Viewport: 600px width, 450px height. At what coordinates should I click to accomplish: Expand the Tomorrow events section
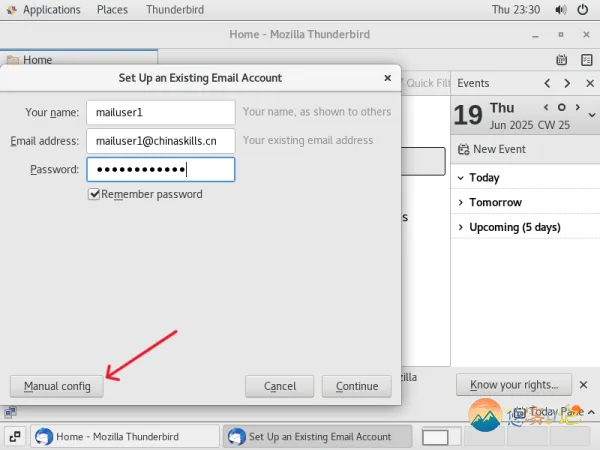tap(459, 203)
